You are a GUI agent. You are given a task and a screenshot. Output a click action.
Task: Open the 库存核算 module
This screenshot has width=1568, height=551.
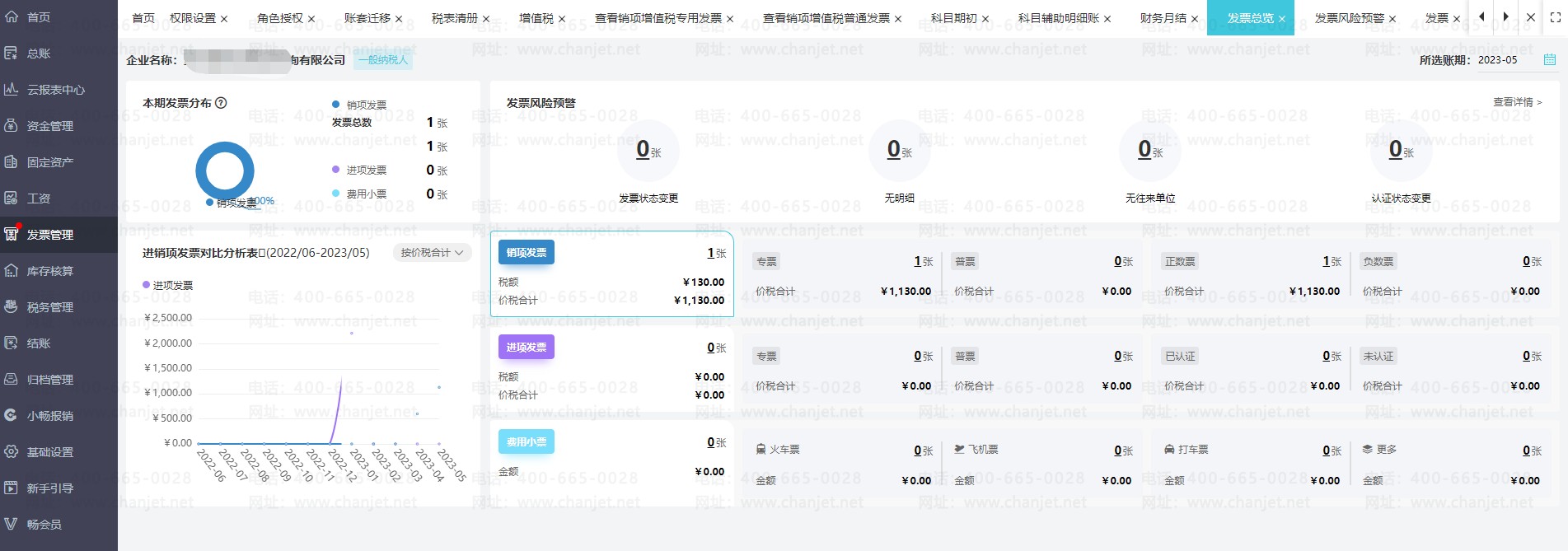[x=49, y=271]
